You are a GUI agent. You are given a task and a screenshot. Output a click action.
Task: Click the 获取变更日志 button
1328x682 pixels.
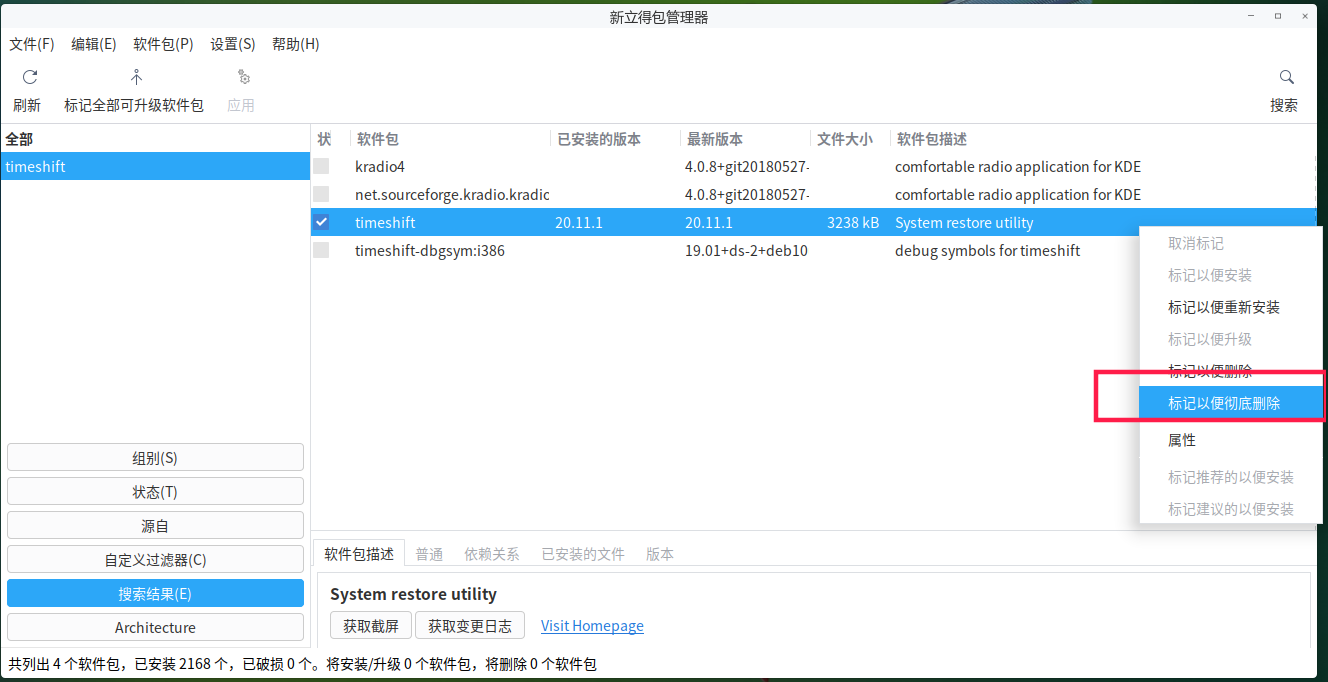(x=470, y=626)
